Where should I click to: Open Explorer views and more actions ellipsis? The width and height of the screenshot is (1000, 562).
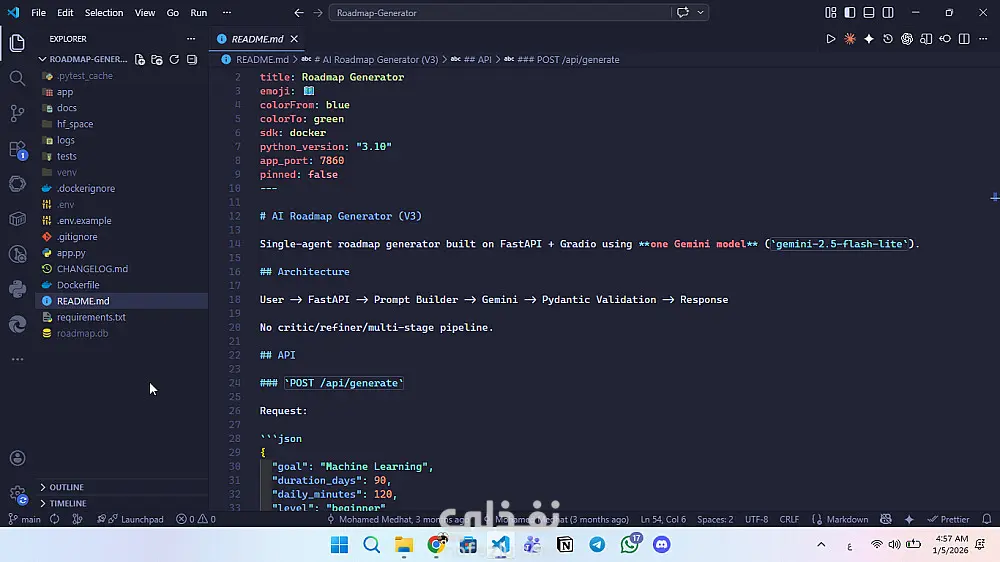191,39
